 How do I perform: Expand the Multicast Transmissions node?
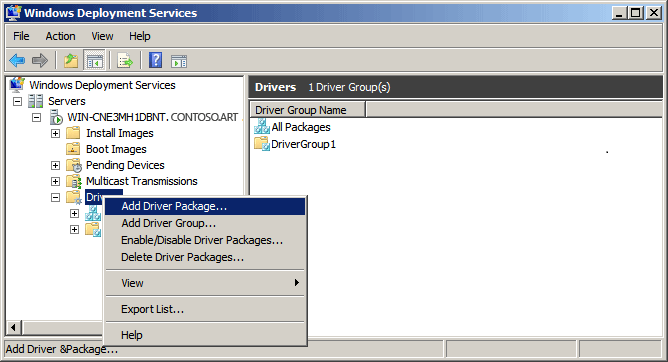coord(55,181)
